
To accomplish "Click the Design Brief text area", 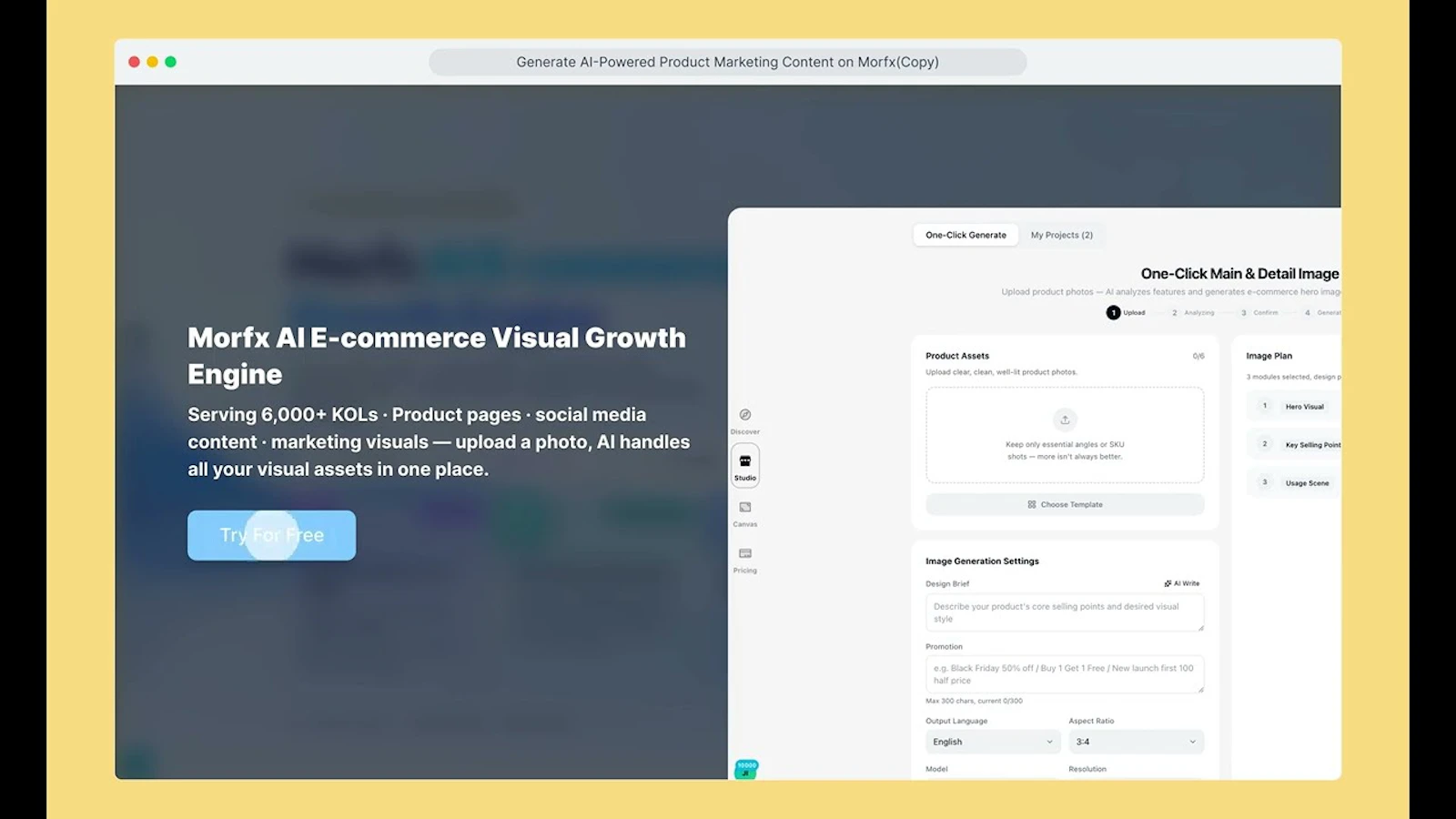I will pyautogui.click(x=1065, y=612).
